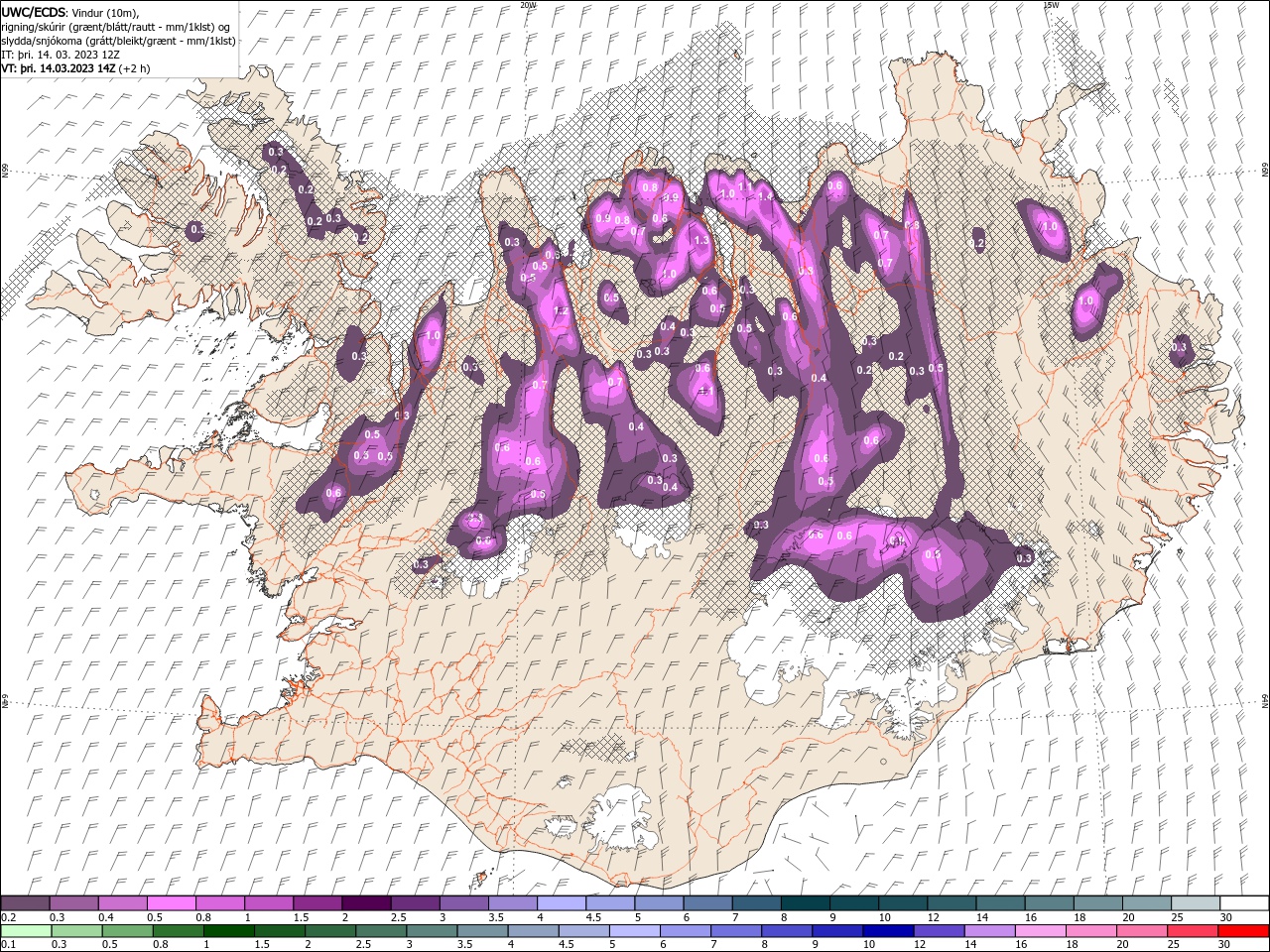Pick the dark purple upper swatch starting at 2

pyautogui.click(x=366, y=902)
